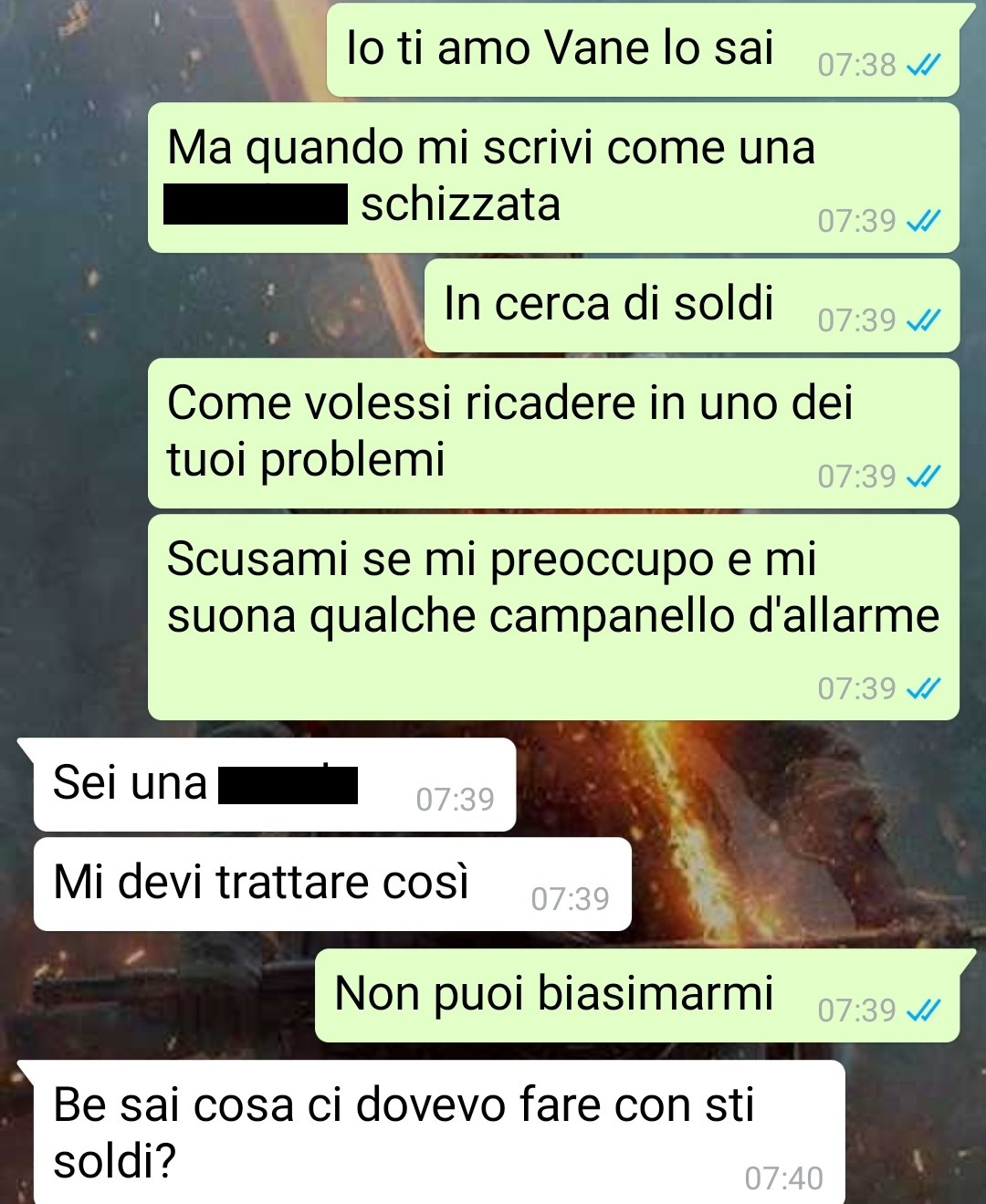Tap the censored word after "Sei una"
This screenshot has height=1204, width=986.
pos(288,785)
